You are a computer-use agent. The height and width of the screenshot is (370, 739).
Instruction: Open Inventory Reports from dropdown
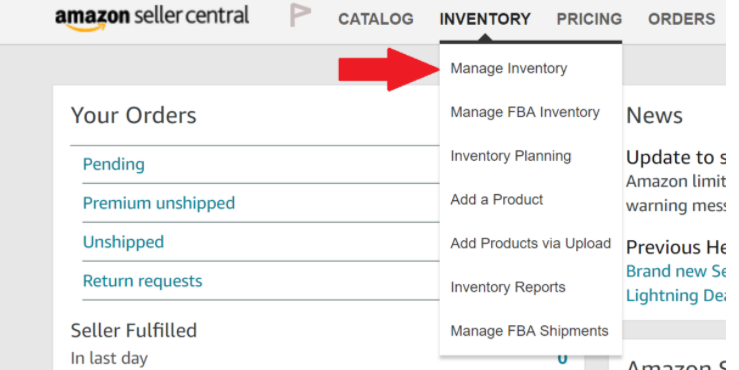tap(508, 287)
